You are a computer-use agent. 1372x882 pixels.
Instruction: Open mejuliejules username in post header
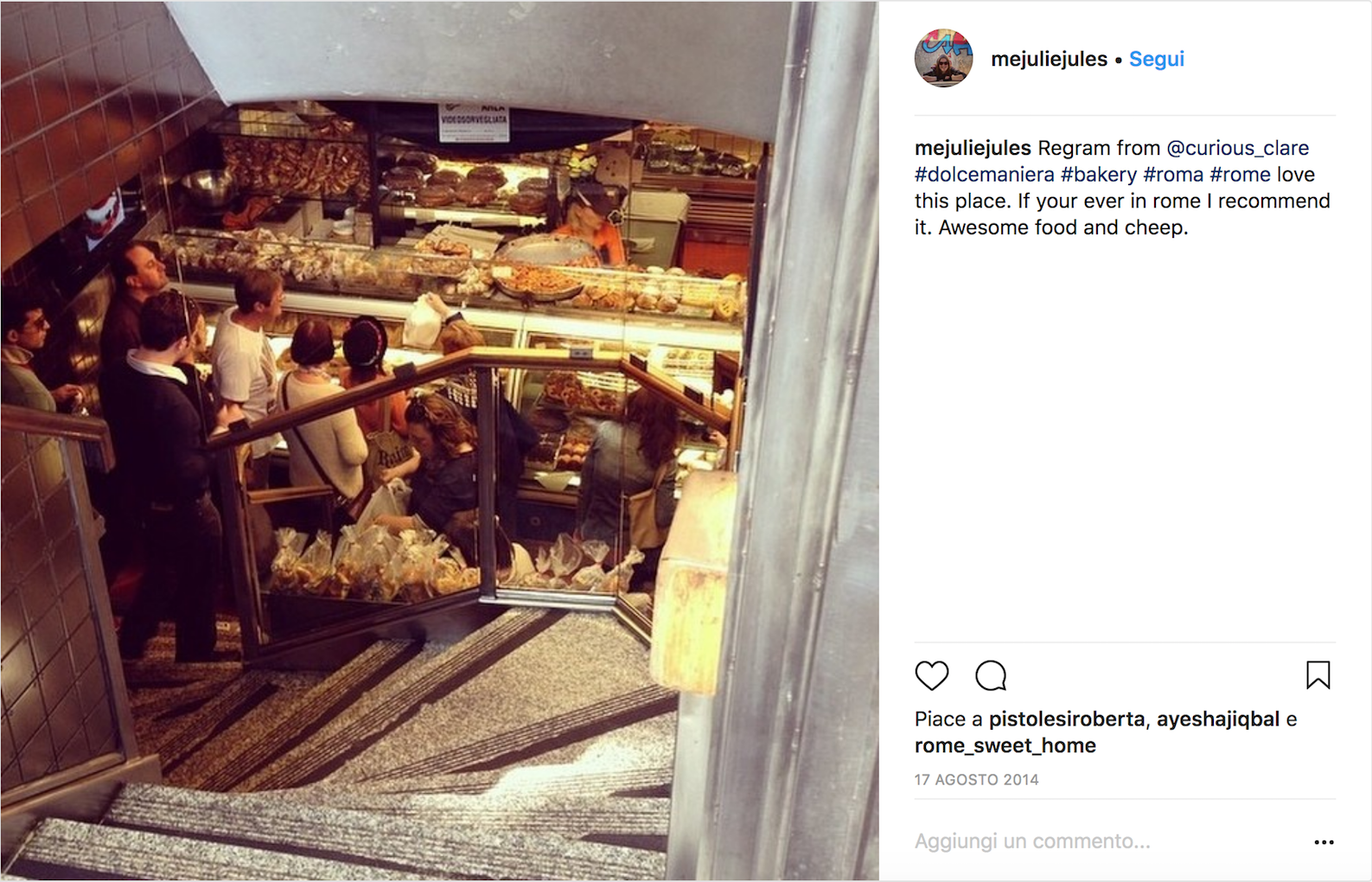1049,59
